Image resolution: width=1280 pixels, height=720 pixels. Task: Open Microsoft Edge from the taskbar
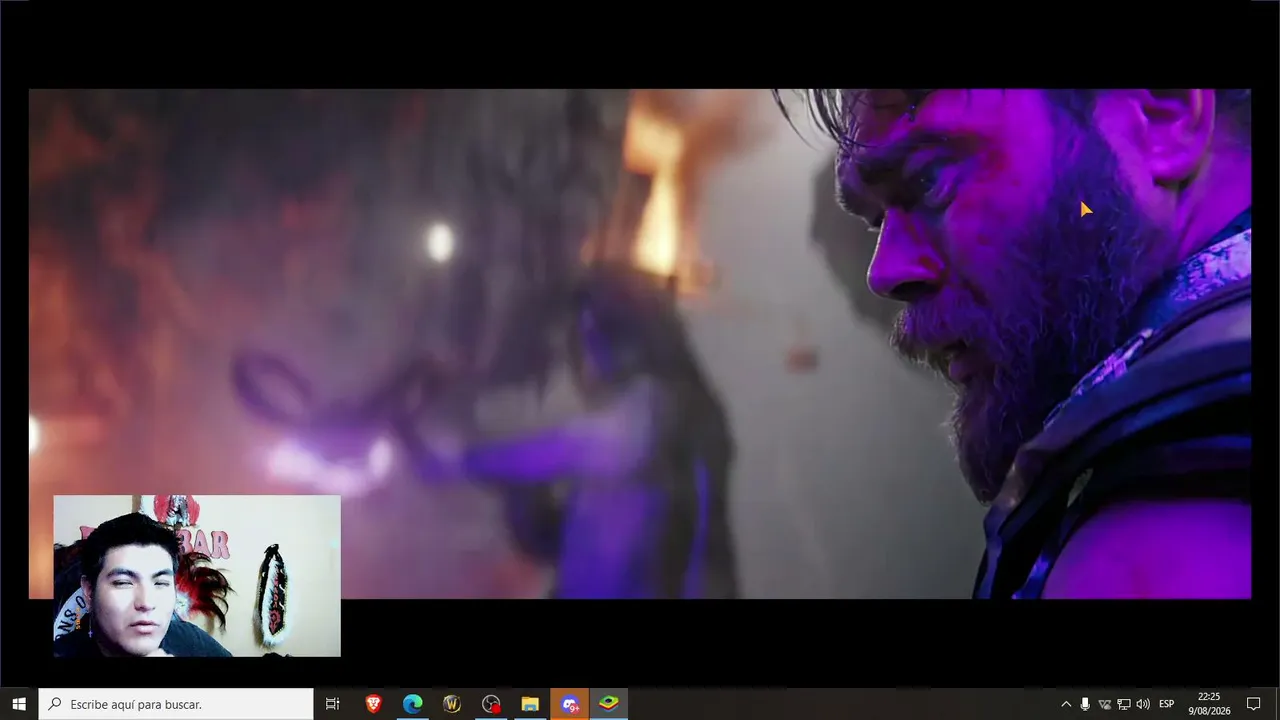(x=412, y=704)
